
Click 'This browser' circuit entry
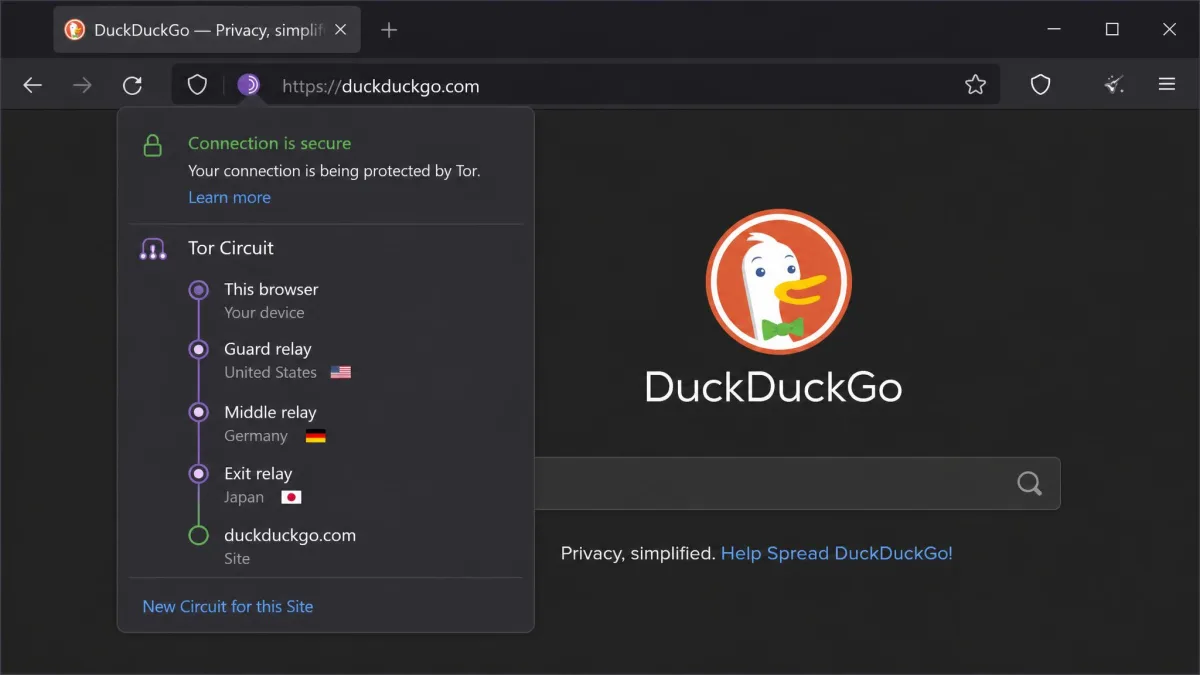[x=271, y=289]
